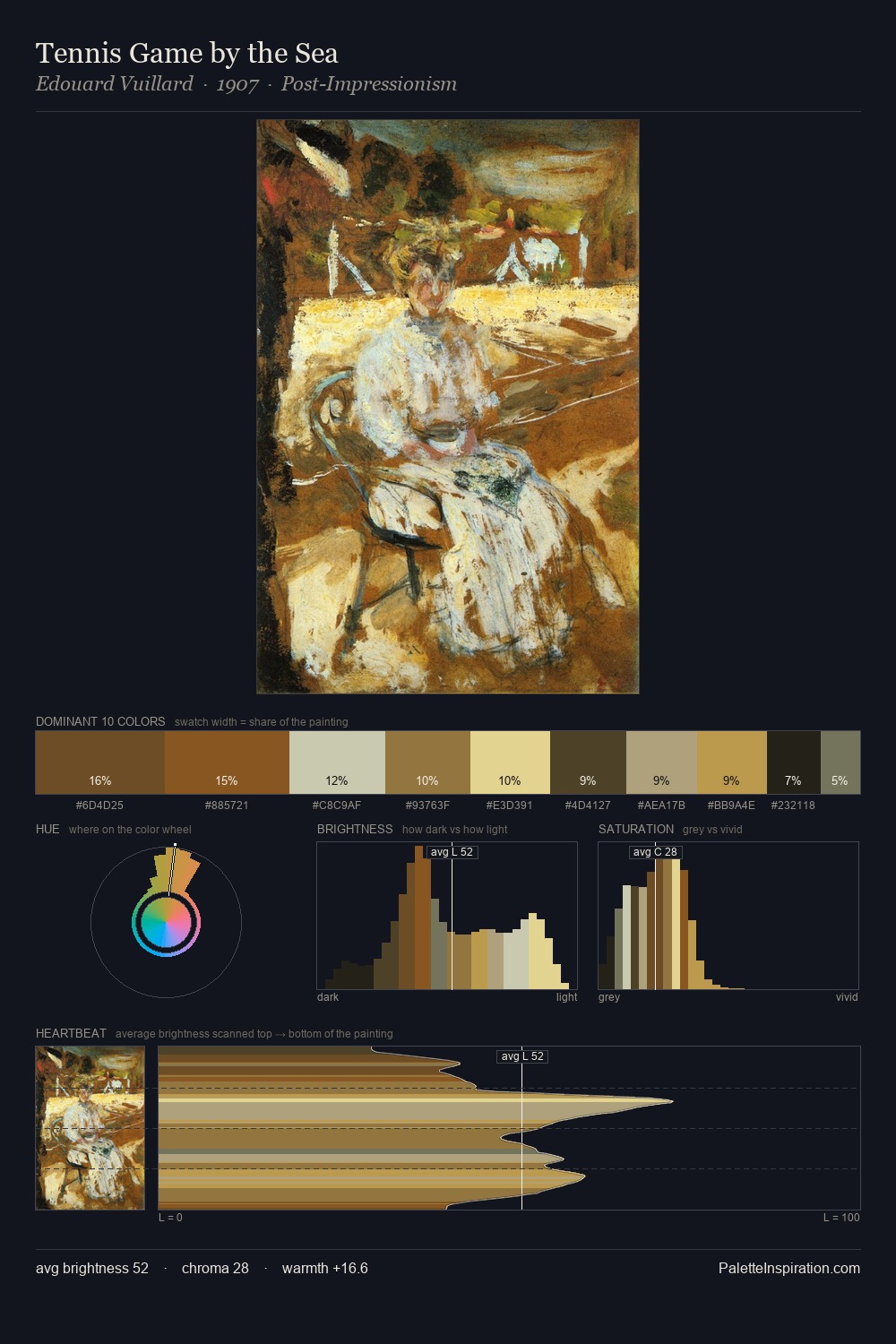The height and width of the screenshot is (1344, 896).
Task: Click the 'avg L 52' marker in Heartbeat chart
Action: [522, 1056]
